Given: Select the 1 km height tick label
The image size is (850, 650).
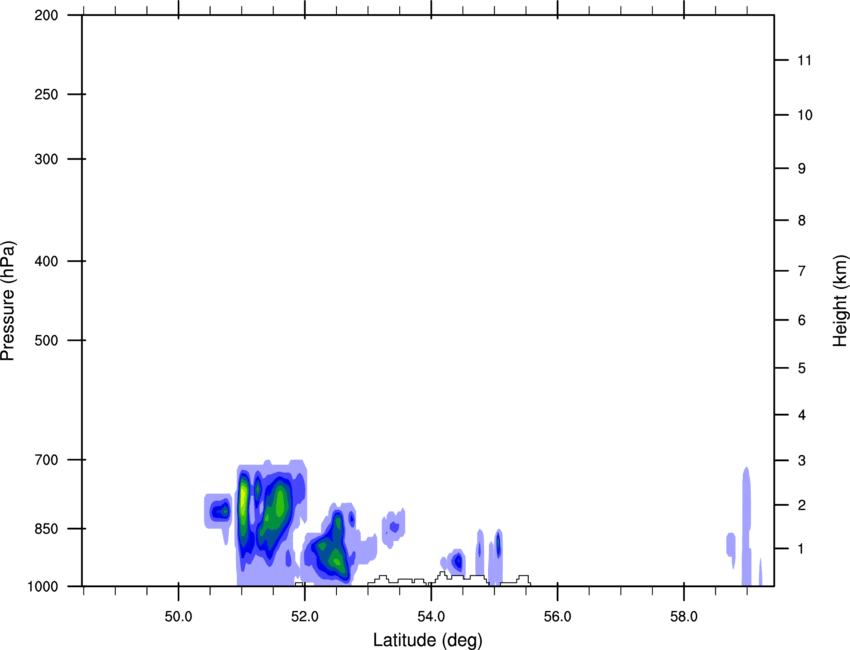Looking at the screenshot, I should tap(800, 549).
